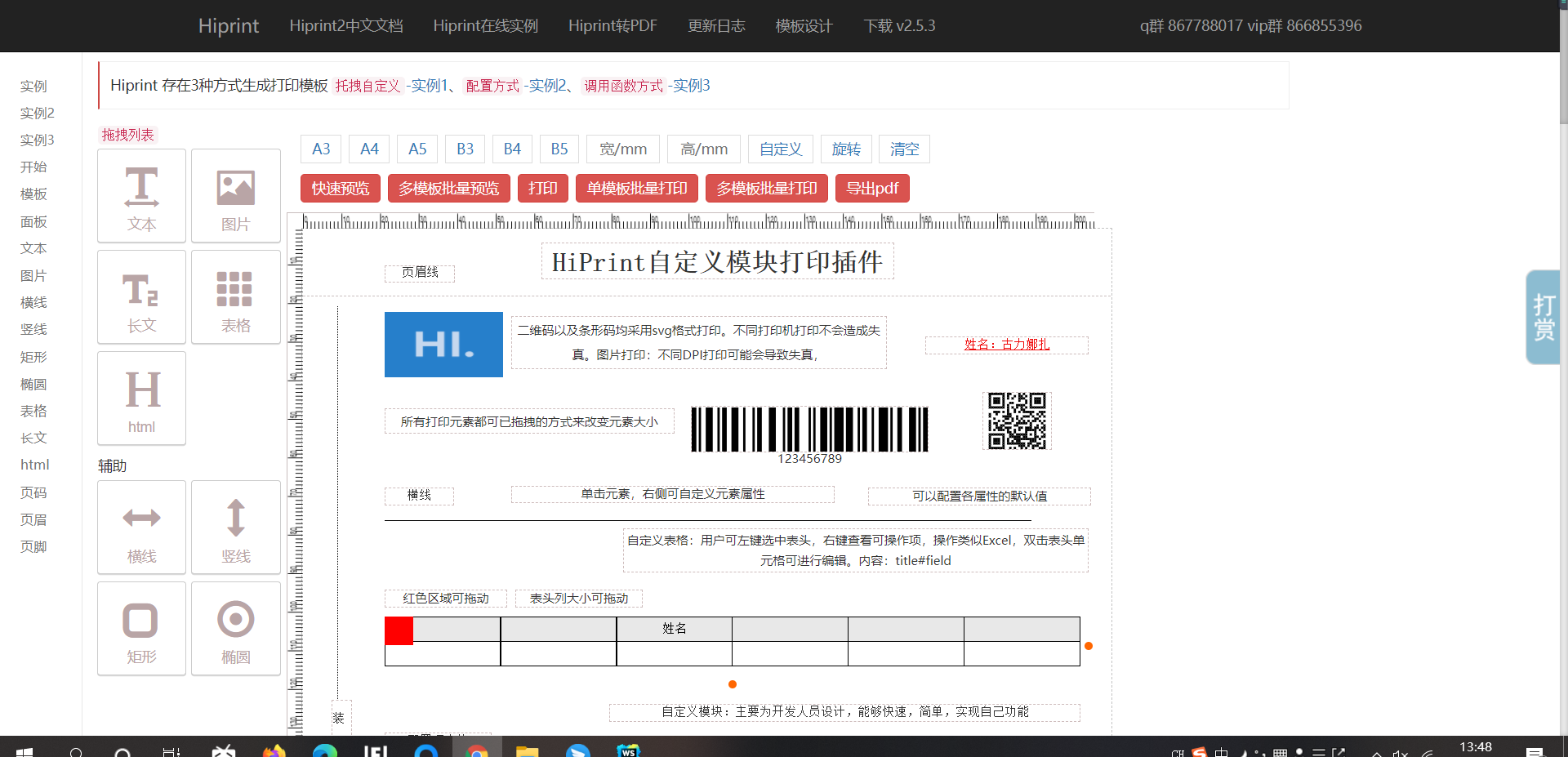The image size is (1568, 757).
Task: Click 旋转 rotate paper button
Action: click(x=846, y=149)
